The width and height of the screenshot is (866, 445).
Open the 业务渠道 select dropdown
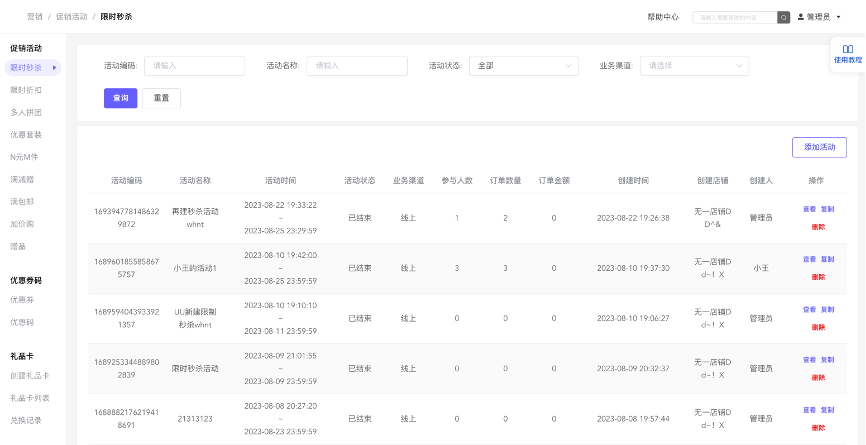pos(694,66)
